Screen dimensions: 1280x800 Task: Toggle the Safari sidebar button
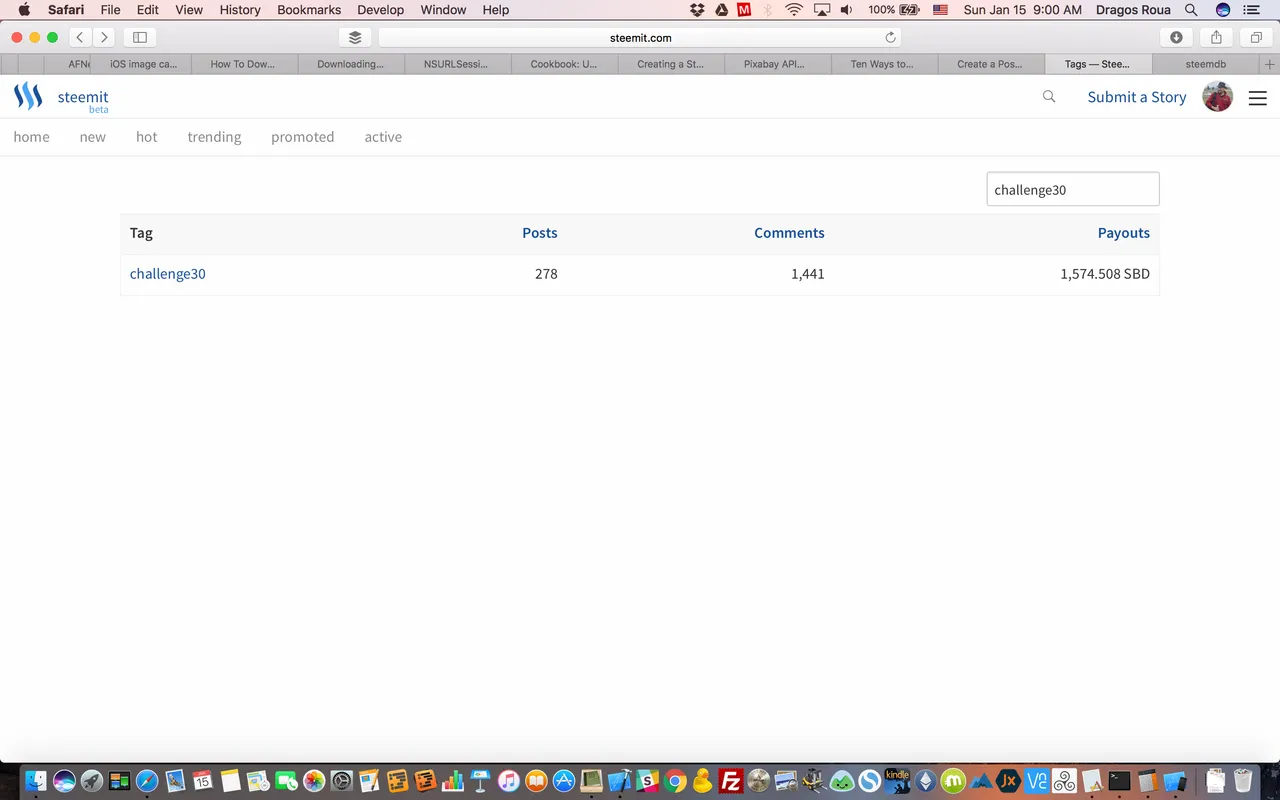pyautogui.click(x=140, y=37)
